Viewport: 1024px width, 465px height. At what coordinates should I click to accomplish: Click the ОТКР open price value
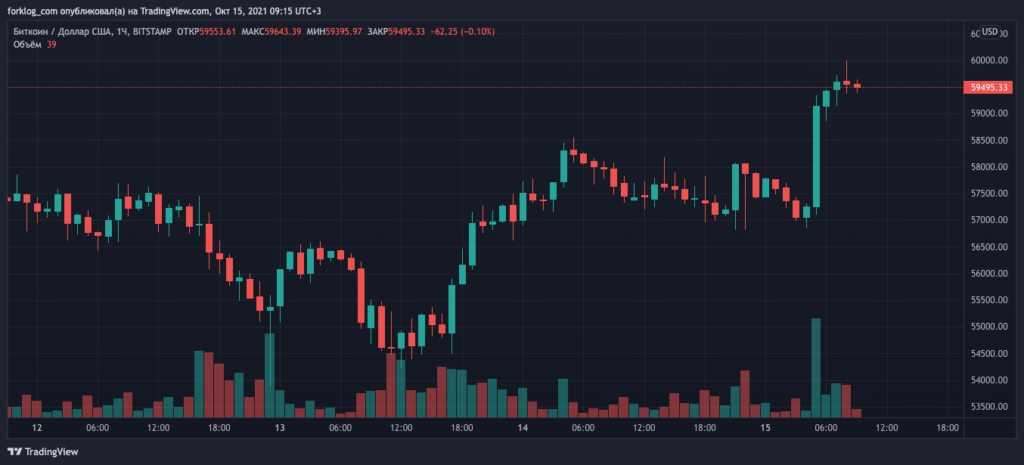pyautogui.click(x=217, y=32)
